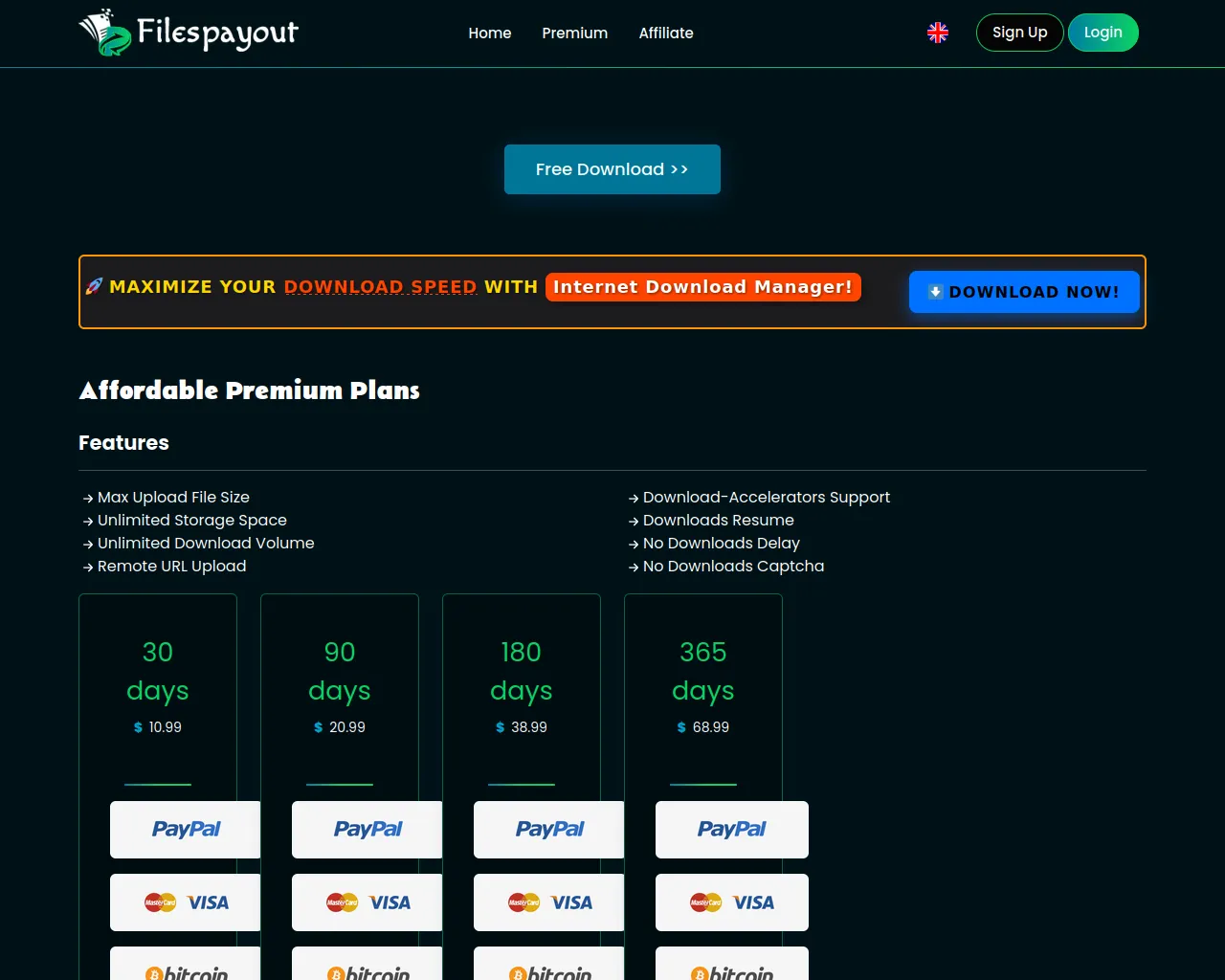The height and width of the screenshot is (980, 1225).
Task: Click the Internet Download Manager! badge
Action: click(x=702, y=287)
